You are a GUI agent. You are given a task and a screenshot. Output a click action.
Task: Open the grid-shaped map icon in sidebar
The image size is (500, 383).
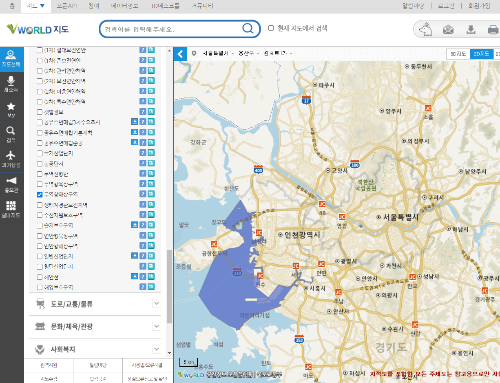click(x=11, y=209)
